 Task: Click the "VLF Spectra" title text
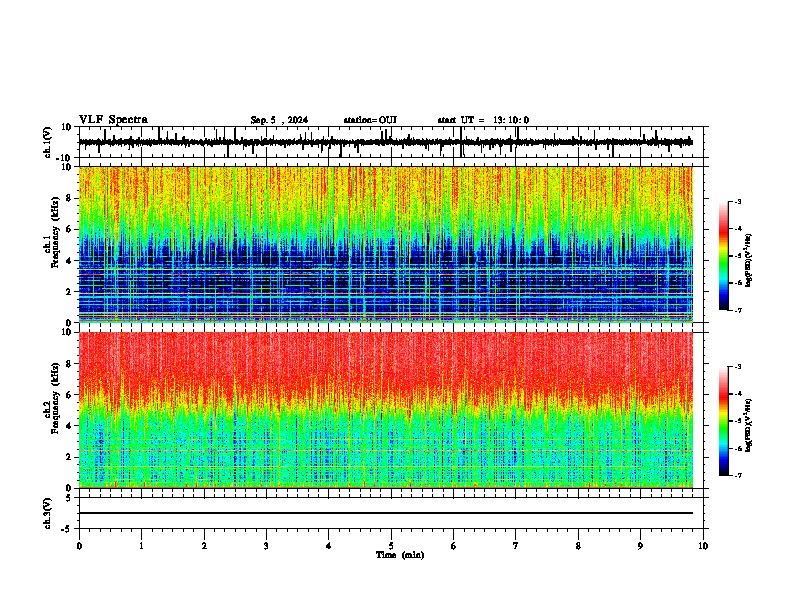point(113,120)
